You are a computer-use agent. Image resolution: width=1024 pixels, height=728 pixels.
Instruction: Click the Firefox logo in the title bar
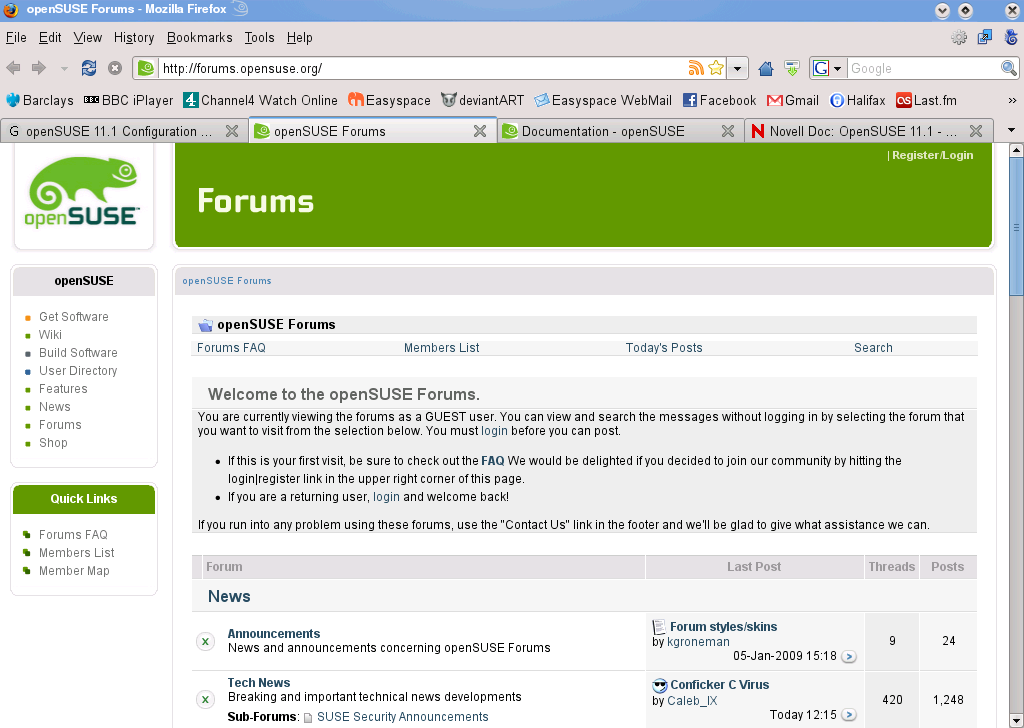[10, 10]
